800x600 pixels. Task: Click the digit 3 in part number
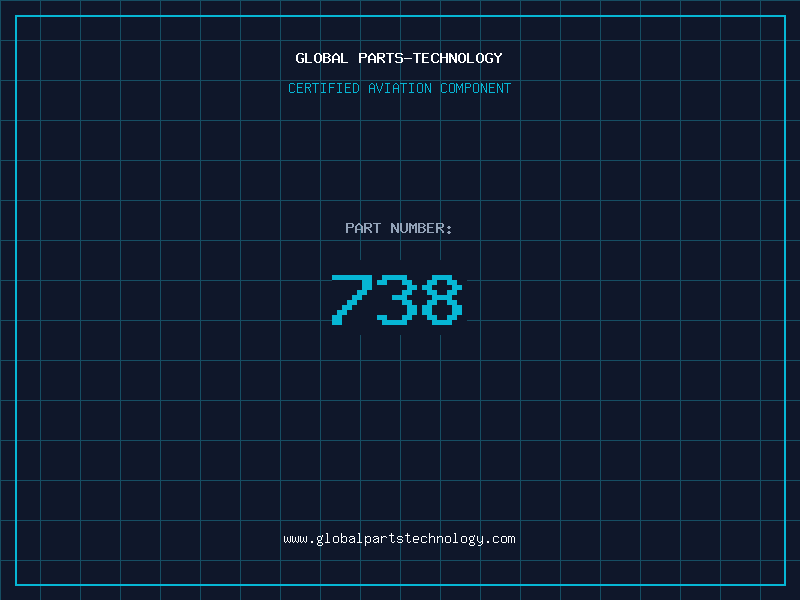(397, 300)
